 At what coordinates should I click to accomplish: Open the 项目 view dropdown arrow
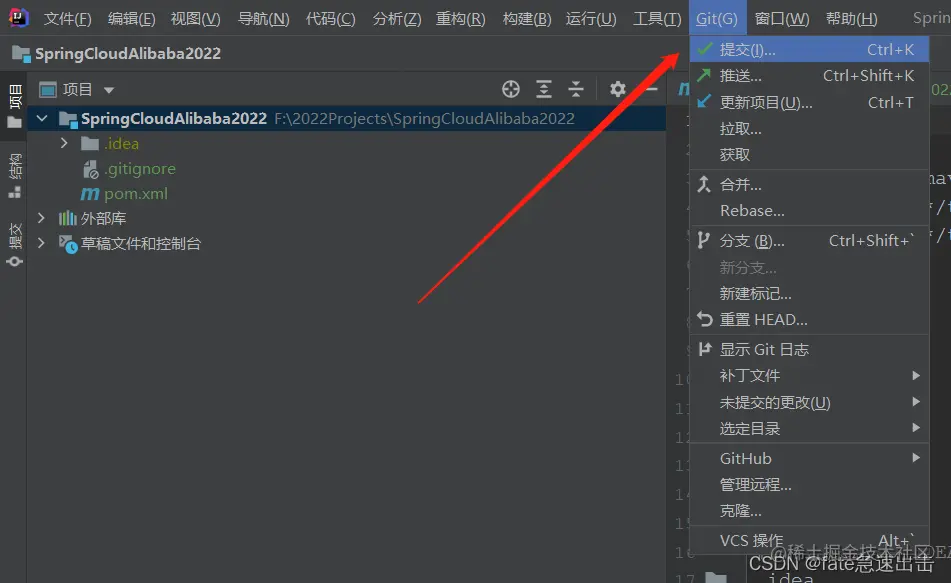click(108, 89)
